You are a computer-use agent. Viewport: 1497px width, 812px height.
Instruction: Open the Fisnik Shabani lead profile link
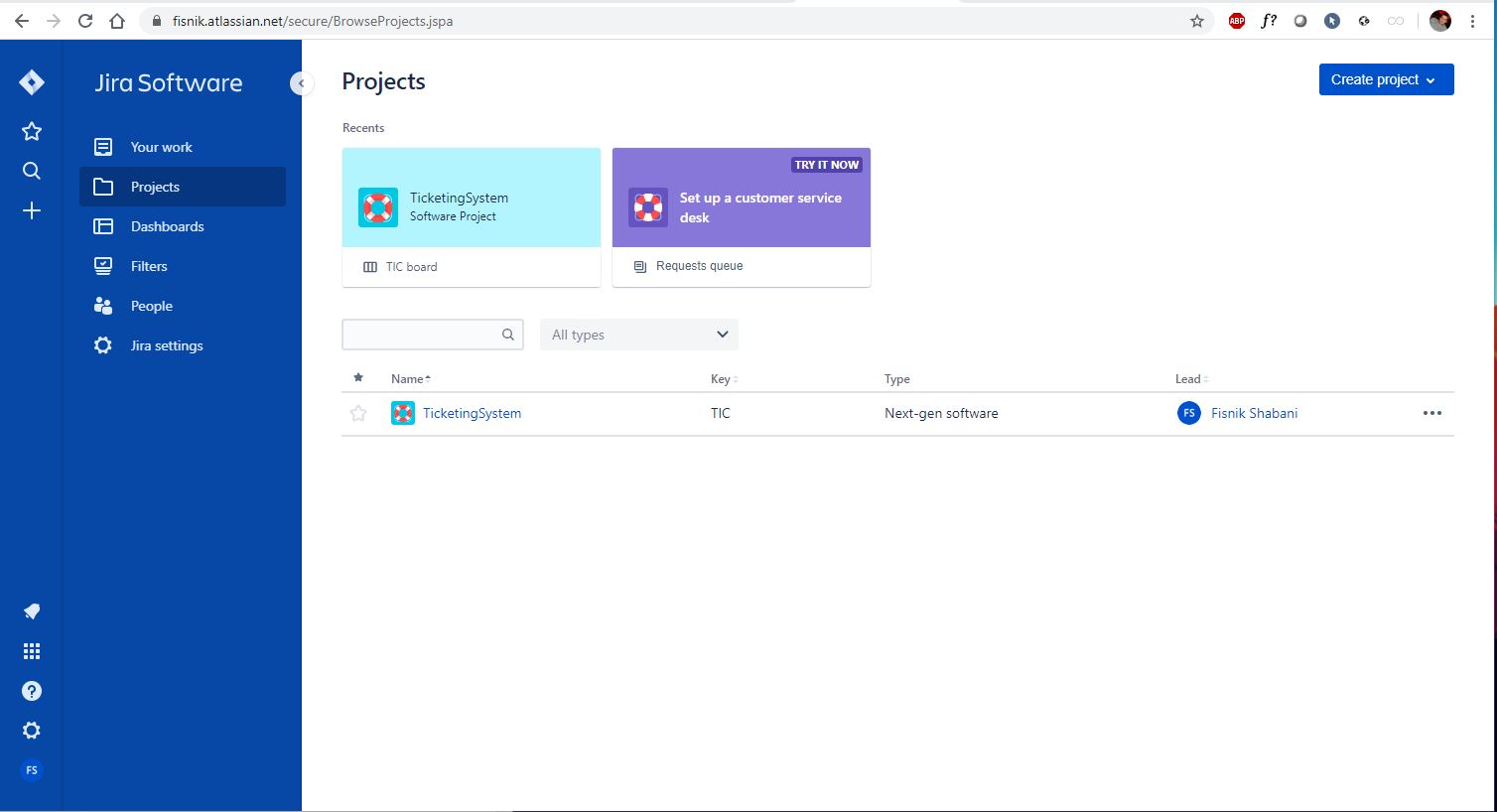tap(1254, 413)
